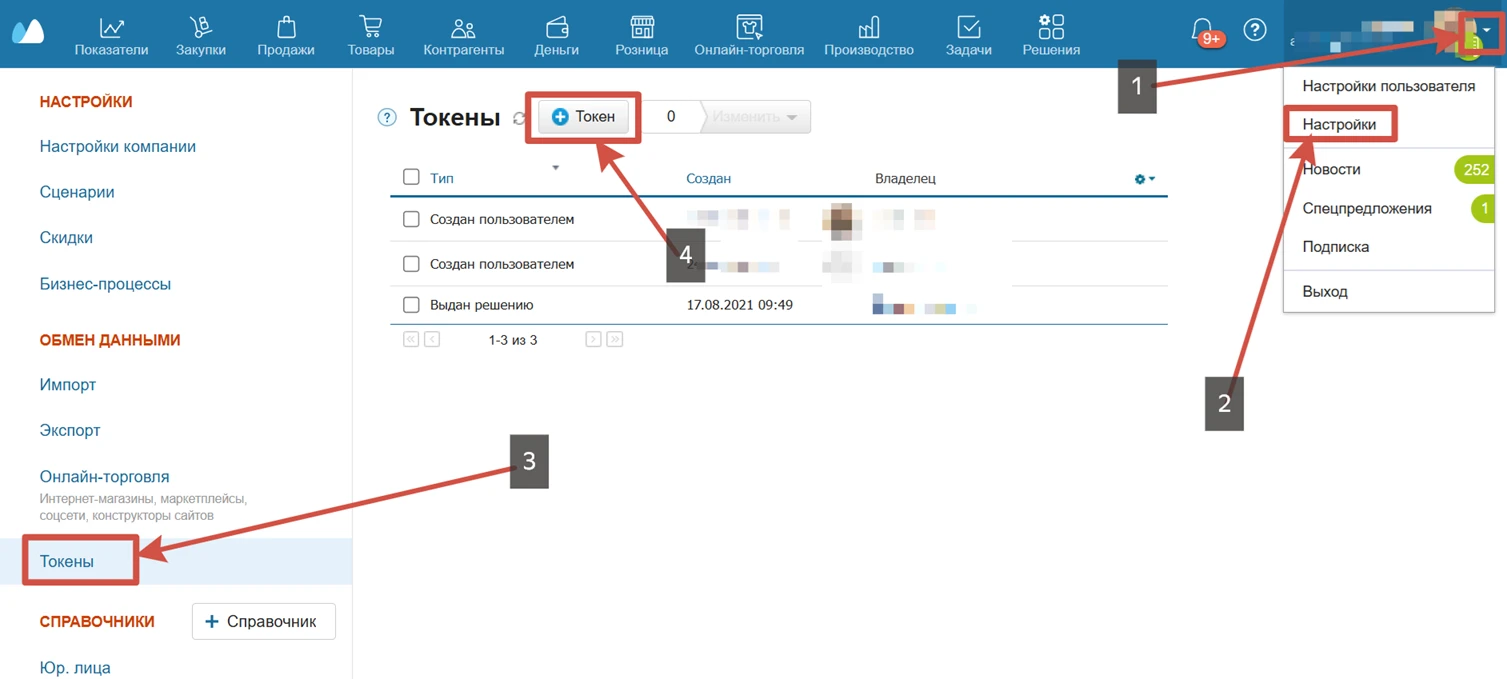Refresh the token list icon
The height and width of the screenshot is (679, 1507).
[x=519, y=118]
